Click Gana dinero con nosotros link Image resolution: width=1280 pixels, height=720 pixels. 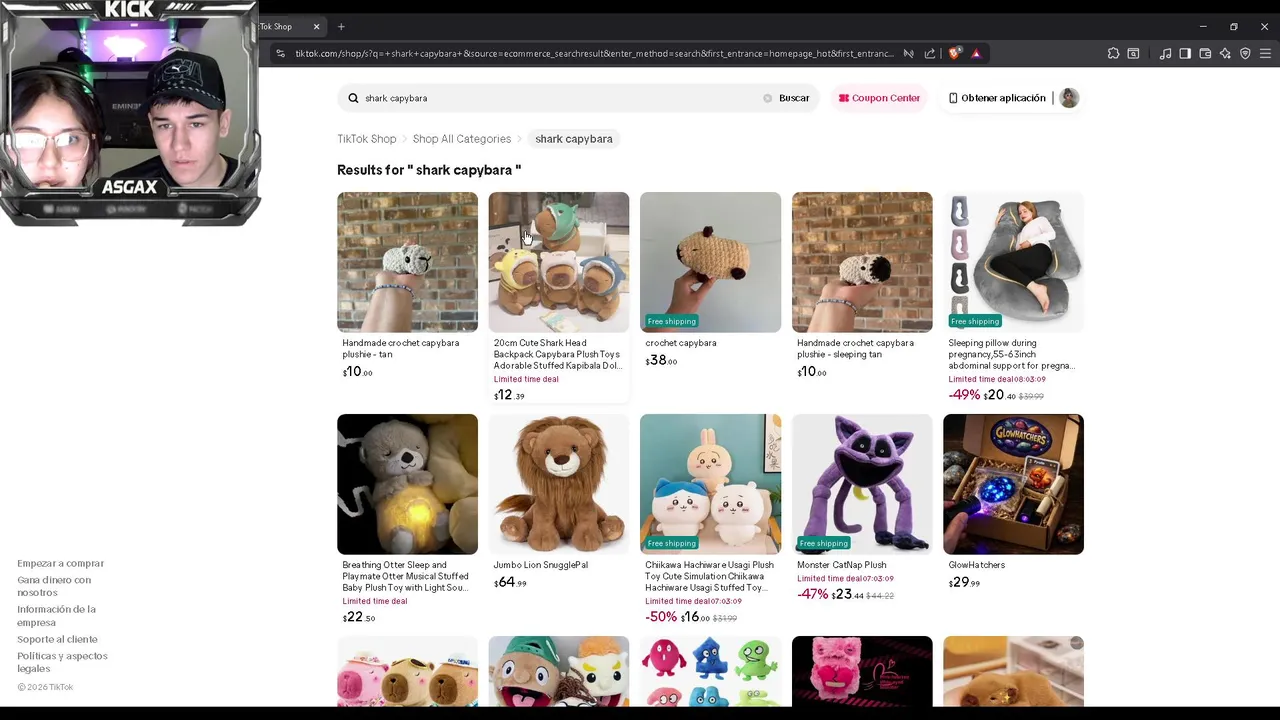pyautogui.click(x=54, y=586)
